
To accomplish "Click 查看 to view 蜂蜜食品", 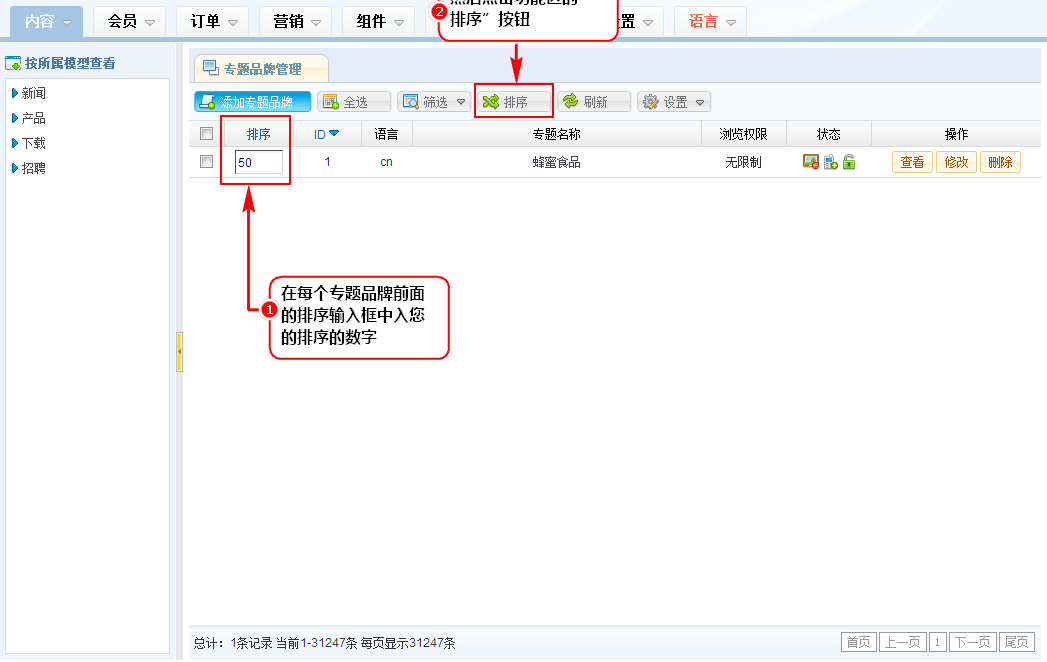I will tap(912, 162).
